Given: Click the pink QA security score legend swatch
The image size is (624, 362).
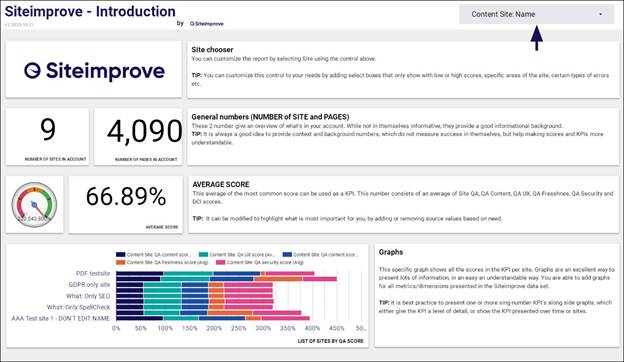Looking at the screenshot, I should (220, 263).
